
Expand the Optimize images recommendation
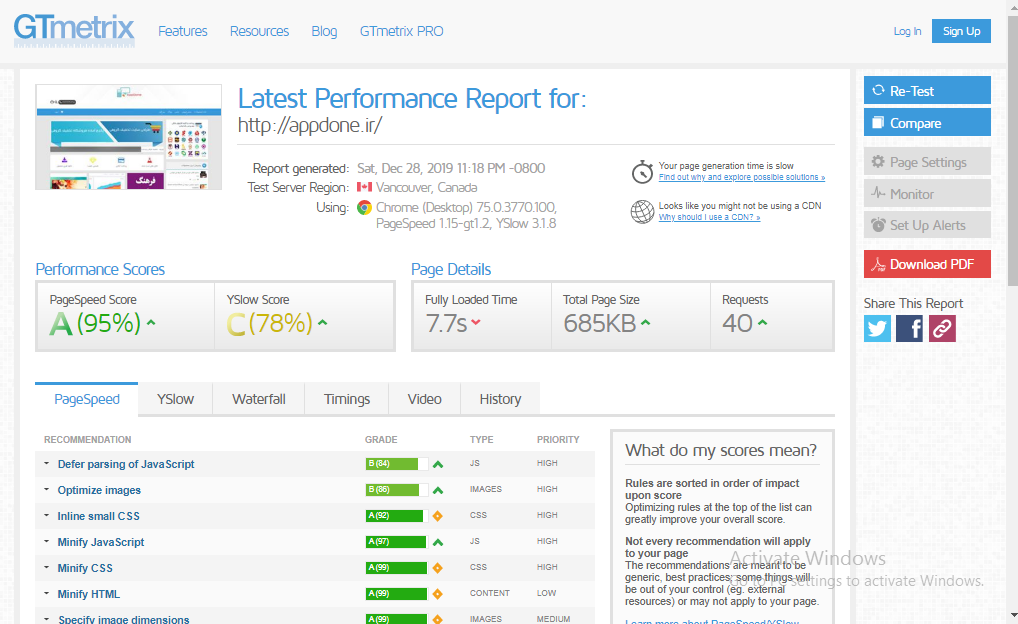pos(99,490)
